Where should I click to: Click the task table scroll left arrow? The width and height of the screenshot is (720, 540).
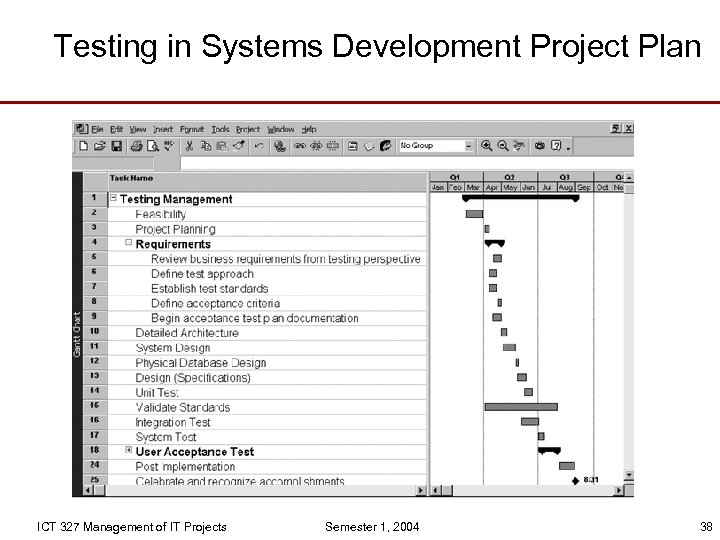click(88, 490)
